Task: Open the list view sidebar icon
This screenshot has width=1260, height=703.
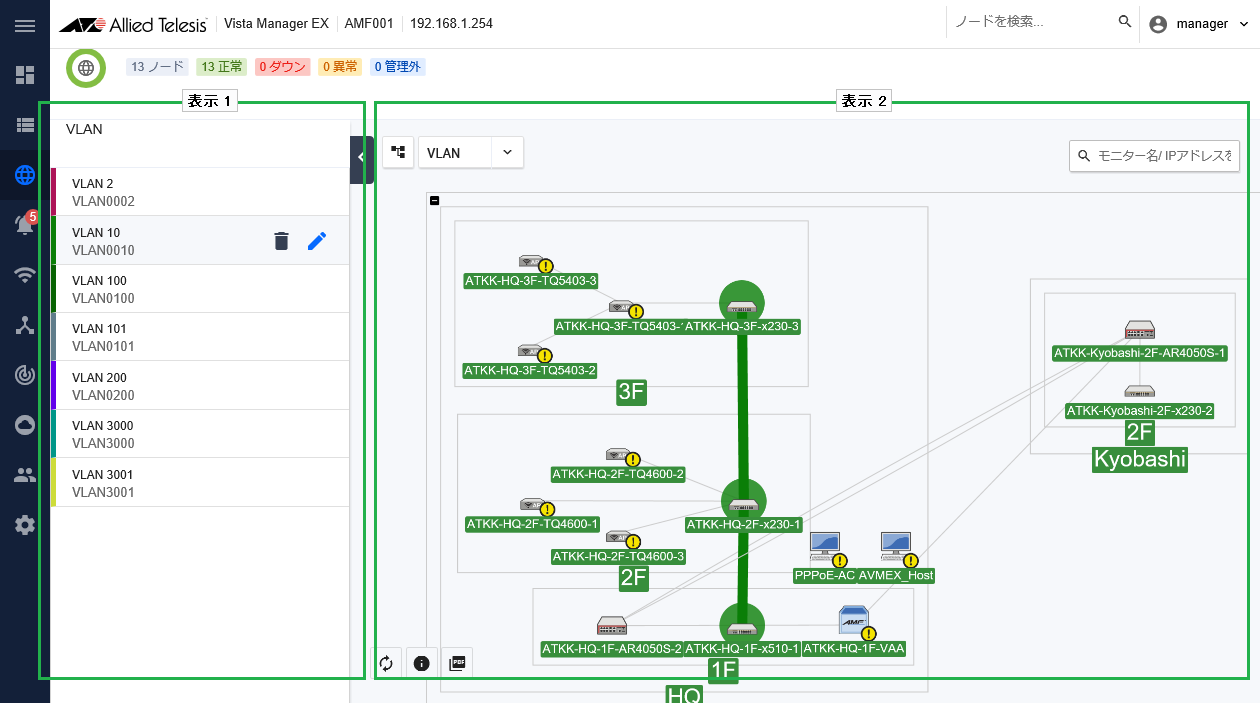Action: (25, 125)
